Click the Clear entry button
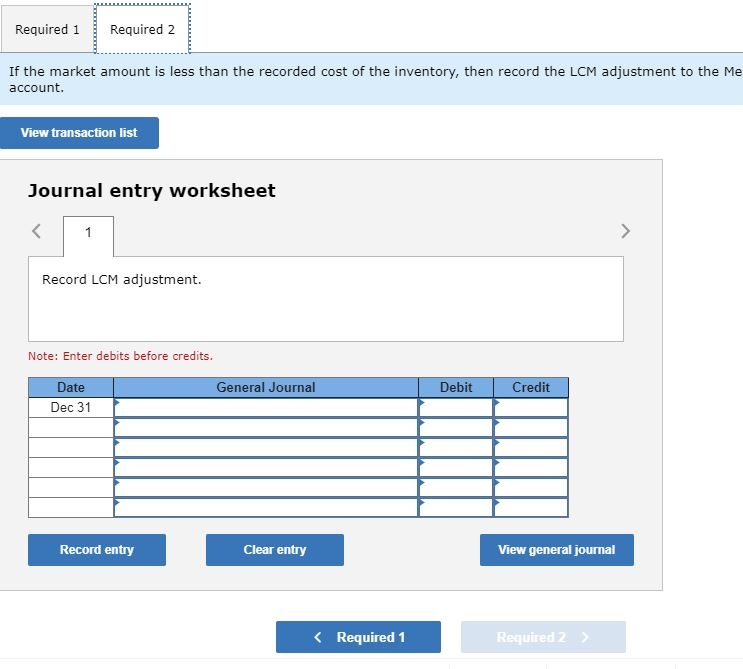The image size is (743, 669). [275, 550]
